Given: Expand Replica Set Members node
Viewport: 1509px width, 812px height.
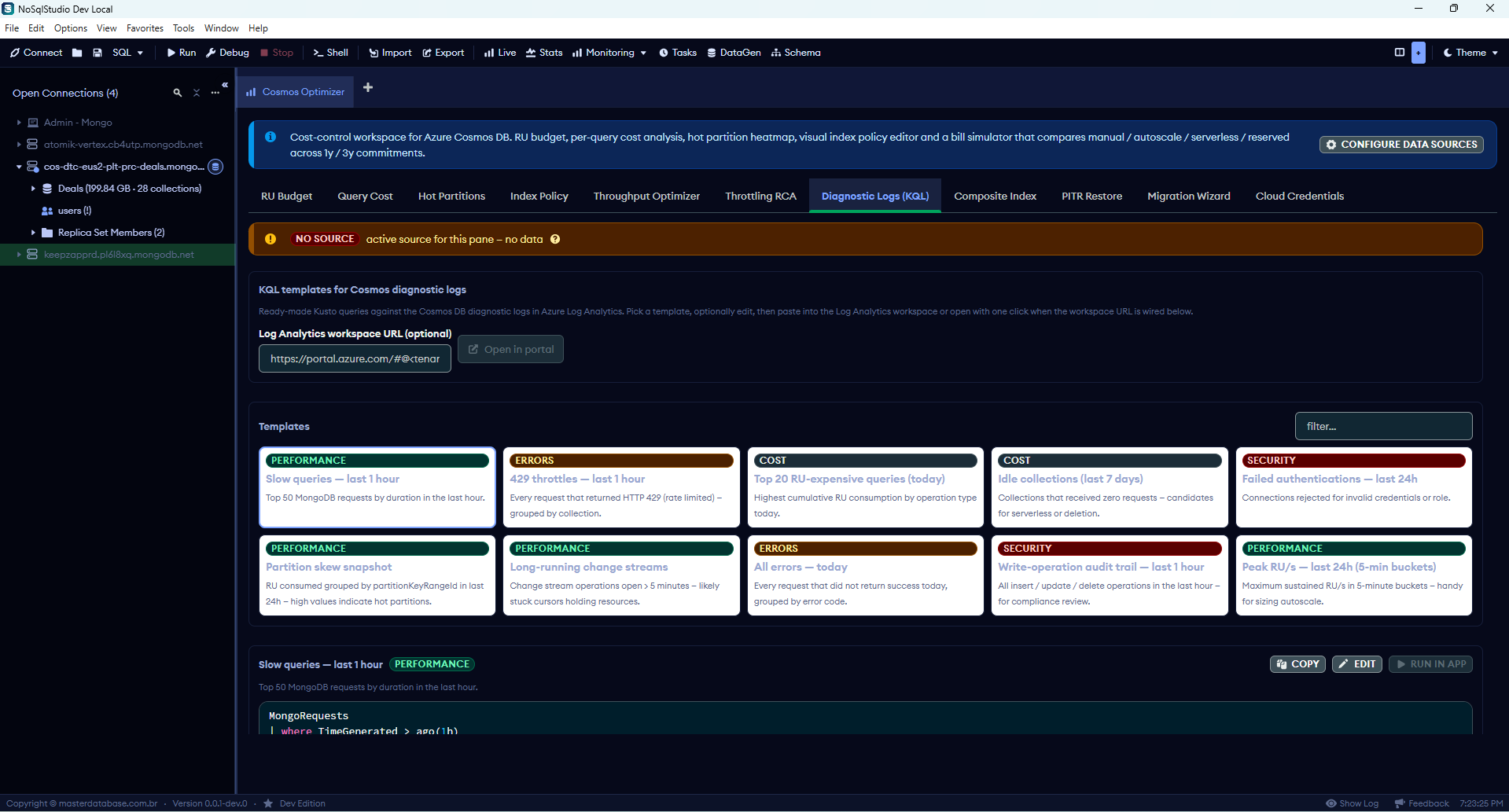Looking at the screenshot, I should [33, 233].
